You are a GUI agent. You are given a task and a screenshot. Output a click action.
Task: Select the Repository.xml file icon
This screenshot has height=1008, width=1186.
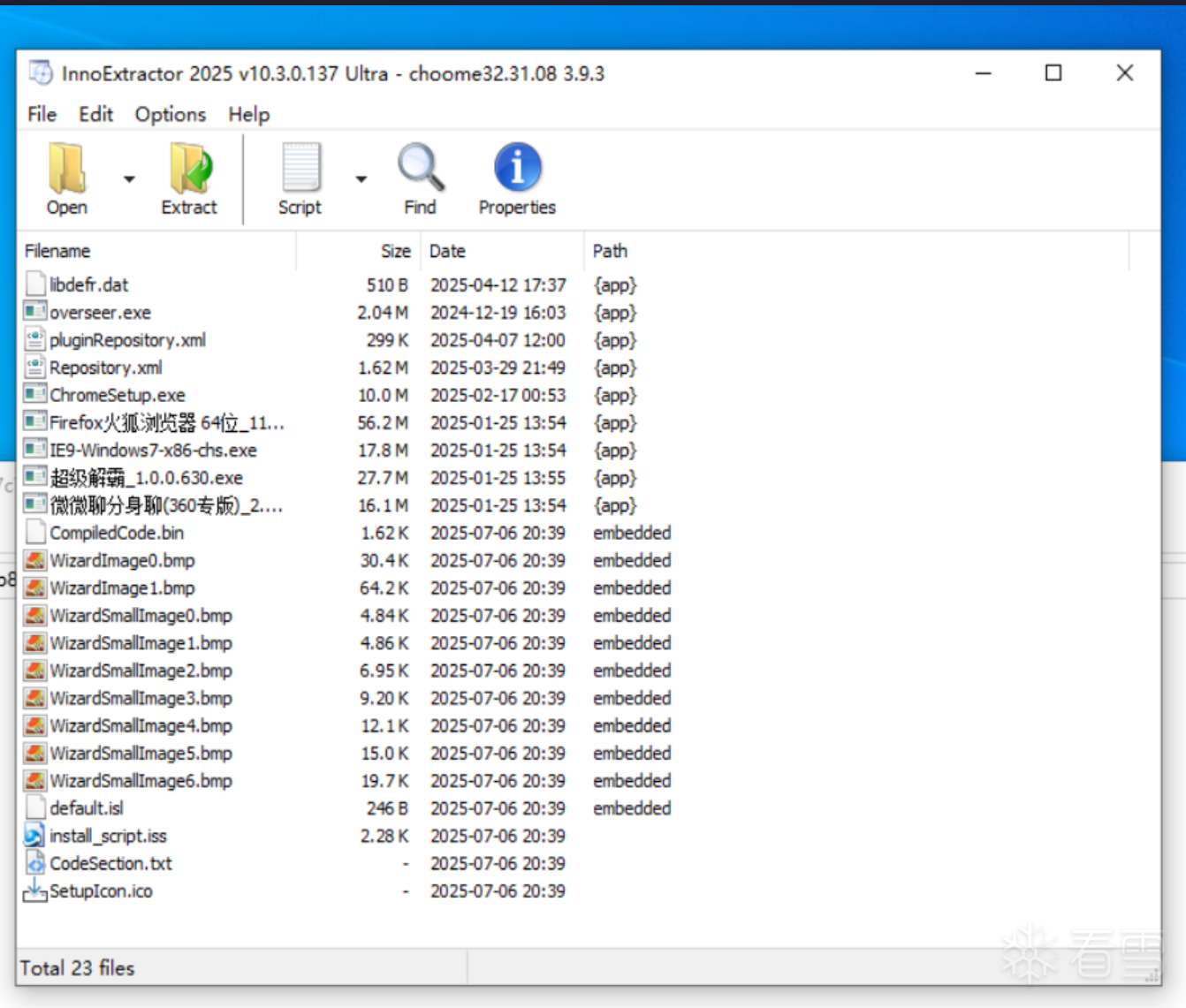[35, 367]
